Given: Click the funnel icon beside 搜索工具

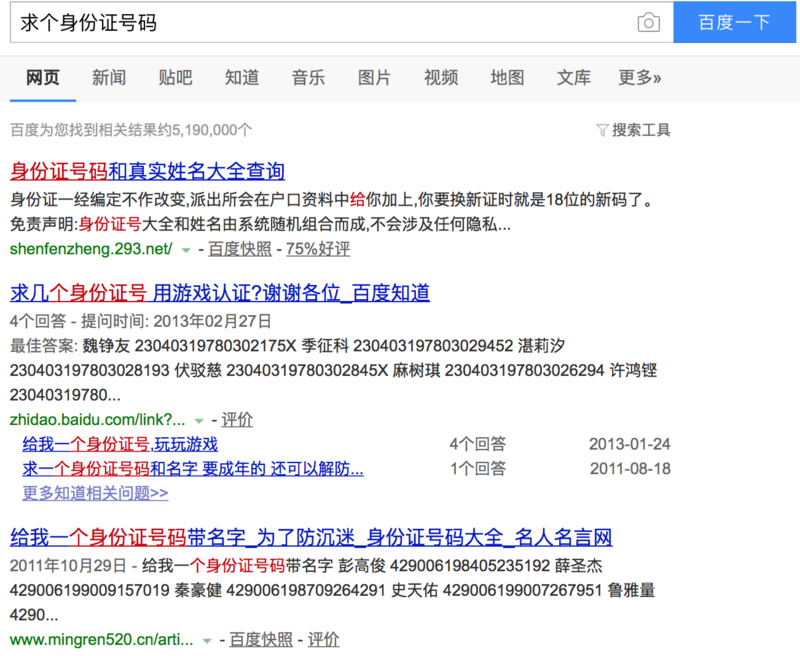Looking at the screenshot, I should [601, 130].
